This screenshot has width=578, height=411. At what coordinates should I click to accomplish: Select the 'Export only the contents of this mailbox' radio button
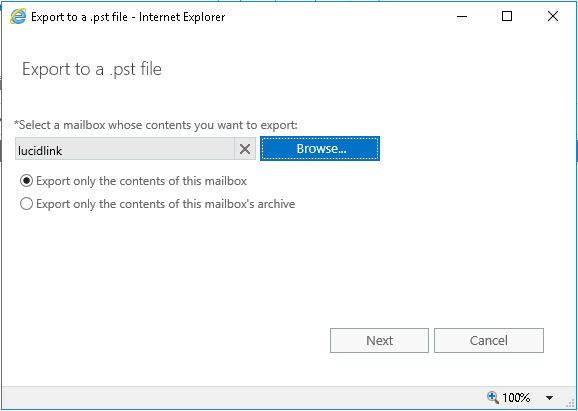26,181
